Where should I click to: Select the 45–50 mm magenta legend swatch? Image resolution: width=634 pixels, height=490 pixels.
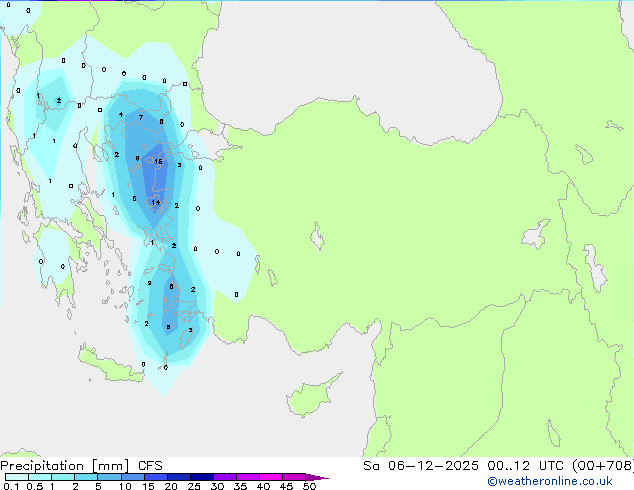[x=294, y=477]
